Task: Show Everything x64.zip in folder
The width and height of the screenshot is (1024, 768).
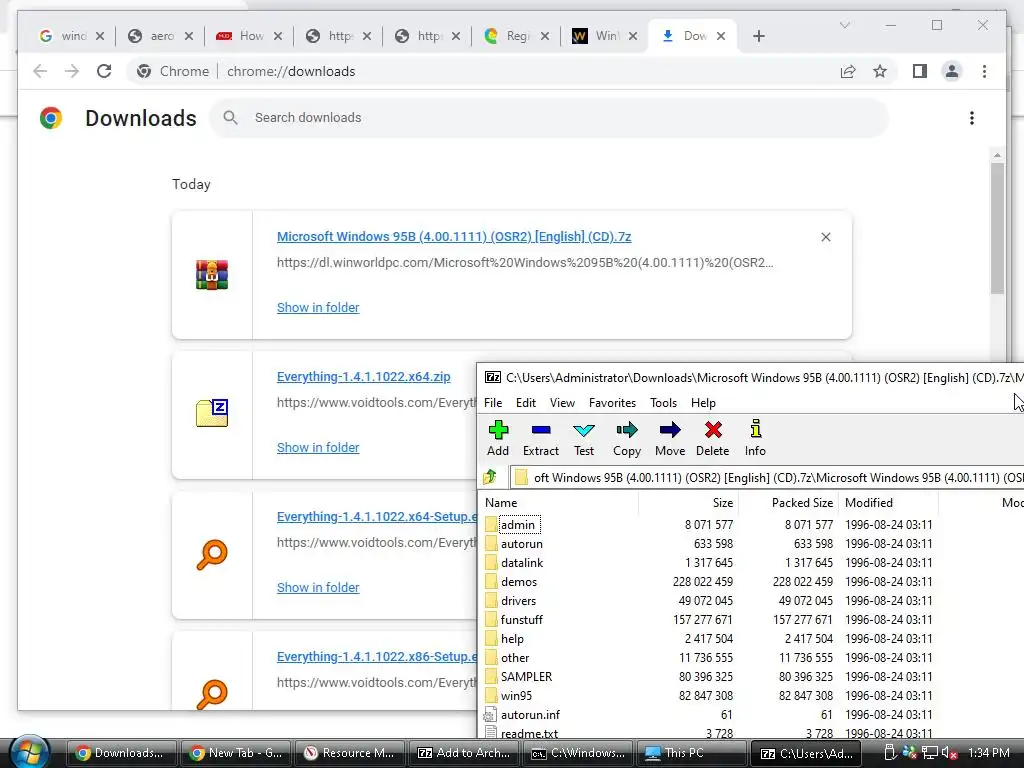Action: coord(318,447)
